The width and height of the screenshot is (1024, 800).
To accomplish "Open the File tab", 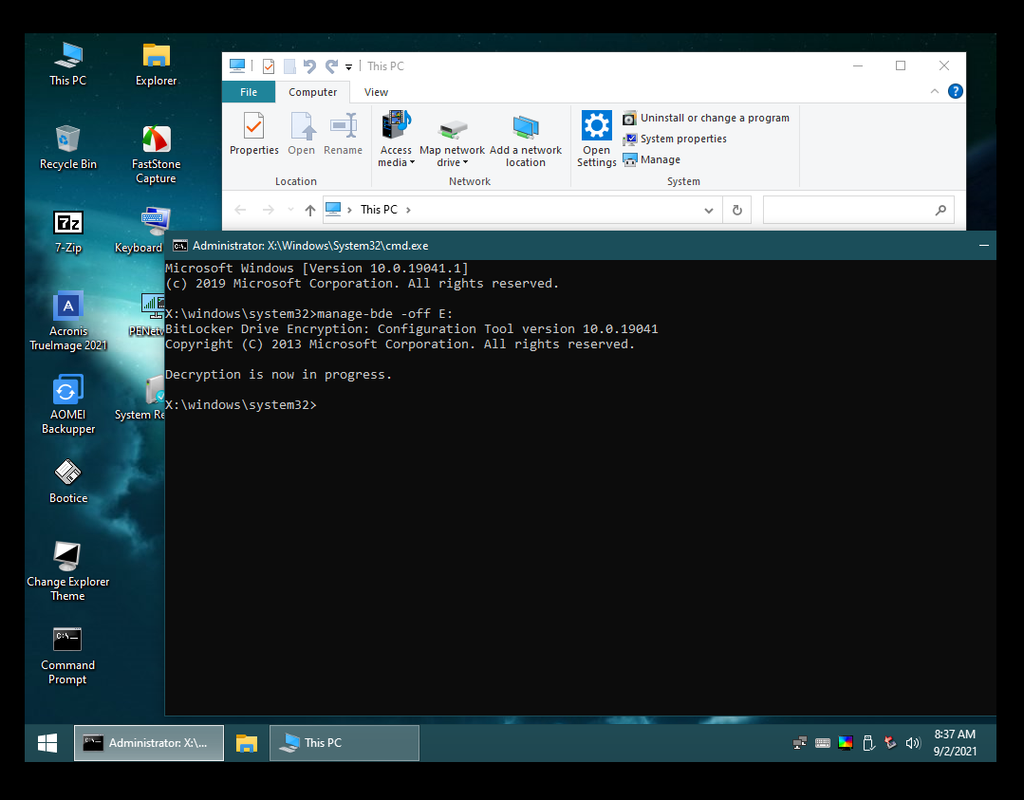I will 249,92.
